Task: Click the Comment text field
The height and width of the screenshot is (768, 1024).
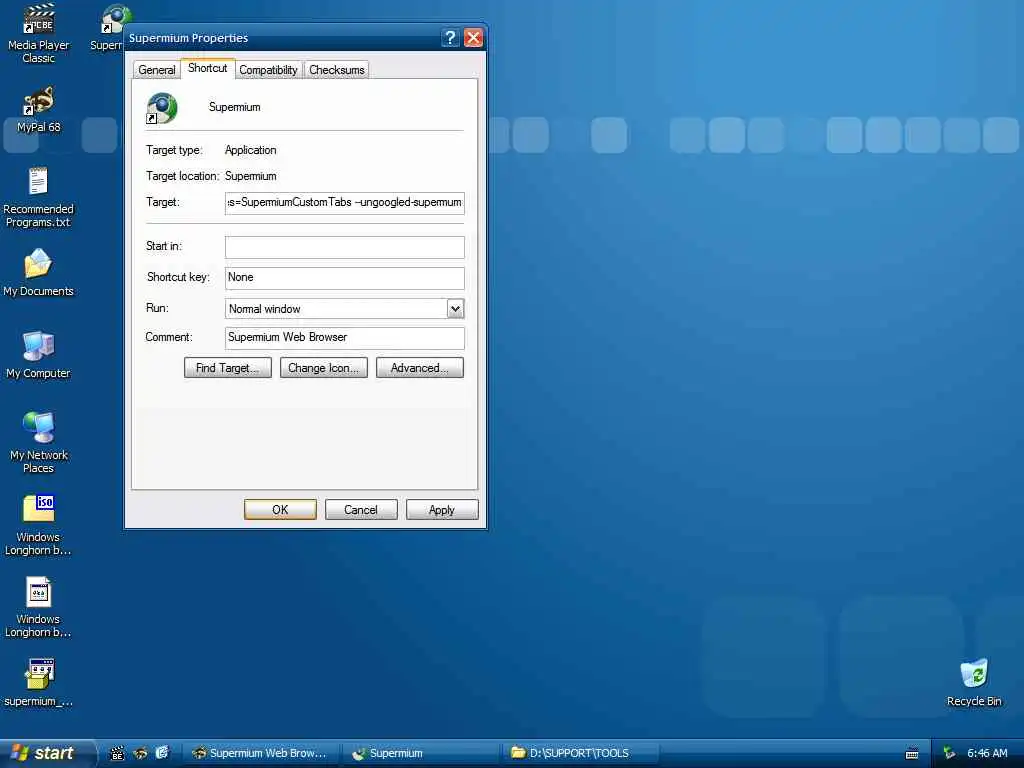Action: click(345, 338)
